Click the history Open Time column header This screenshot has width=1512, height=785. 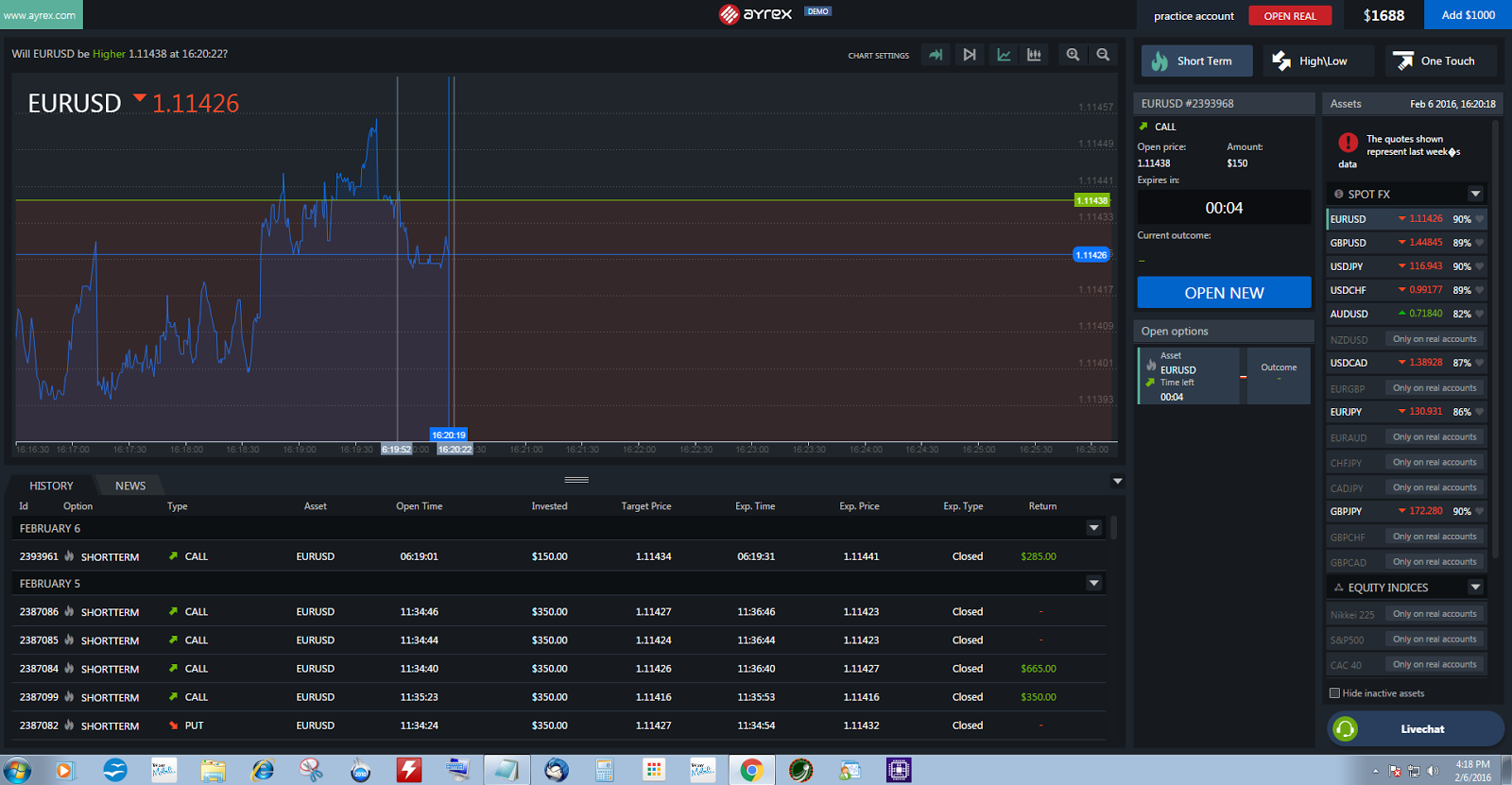[x=419, y=506]
